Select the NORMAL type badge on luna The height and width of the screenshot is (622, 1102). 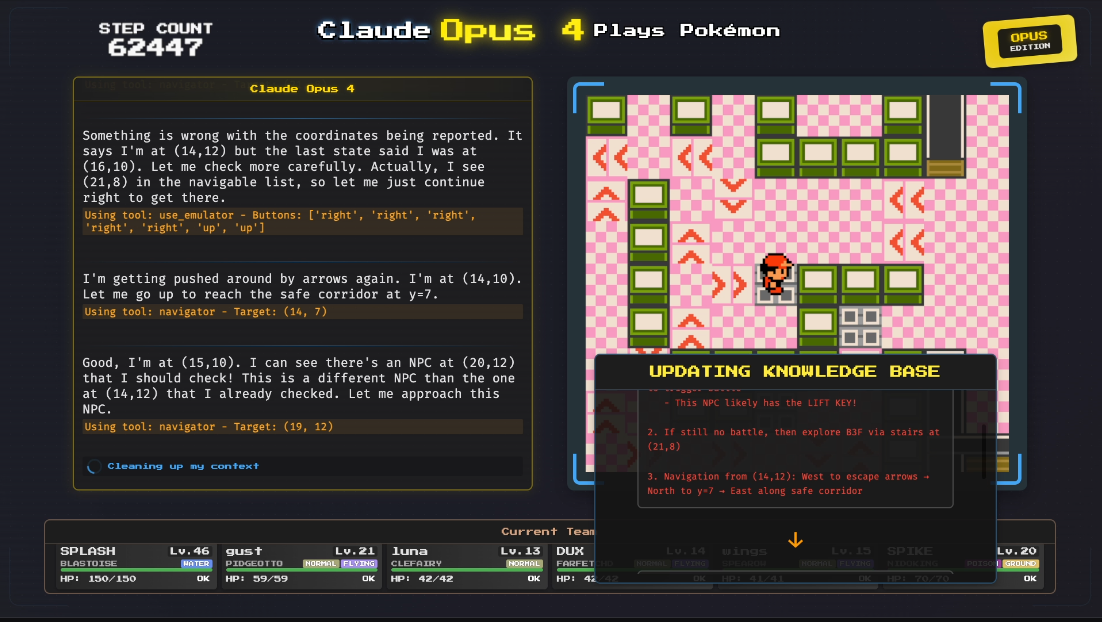524,564
